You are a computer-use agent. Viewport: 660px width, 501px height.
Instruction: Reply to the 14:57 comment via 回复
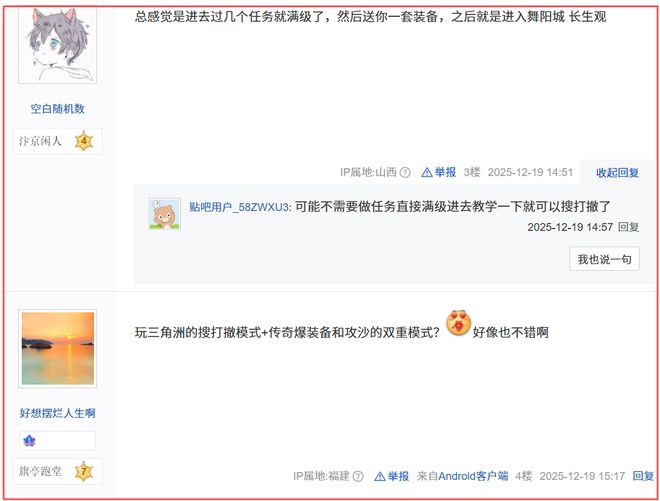[628, 227]
